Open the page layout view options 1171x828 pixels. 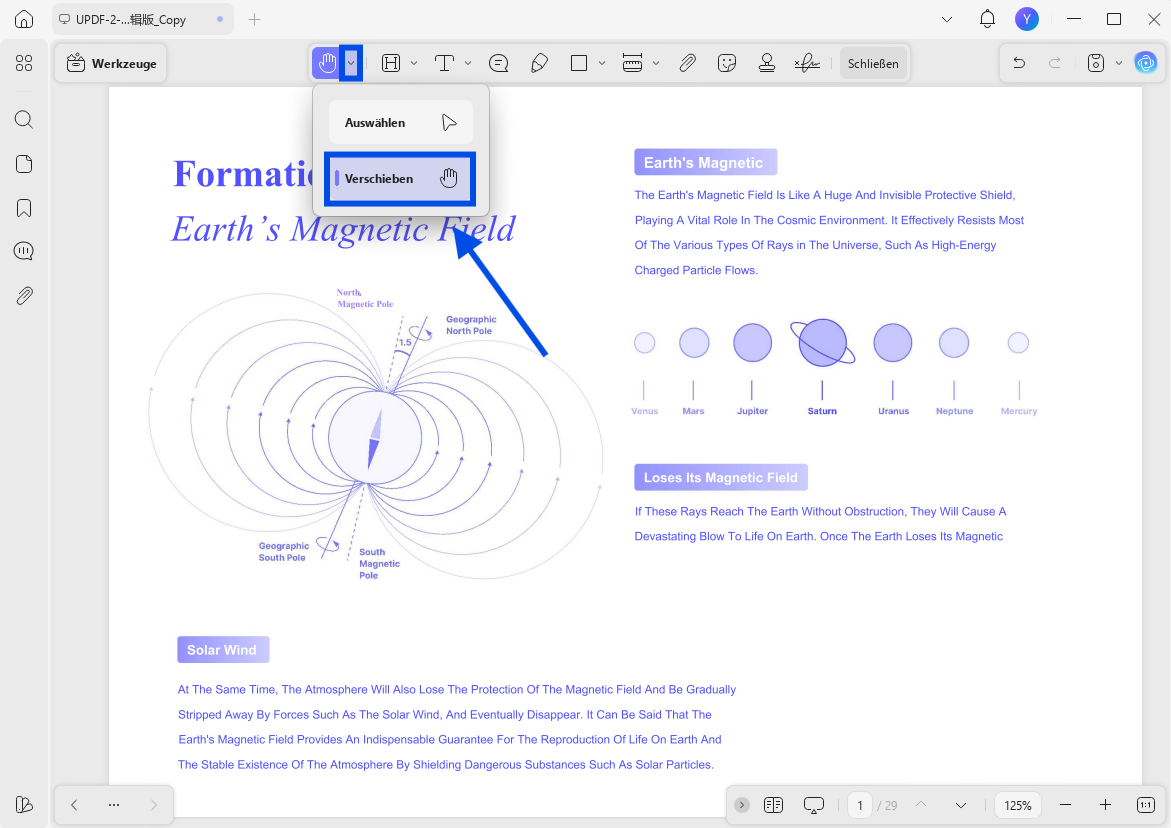[774, 805]
